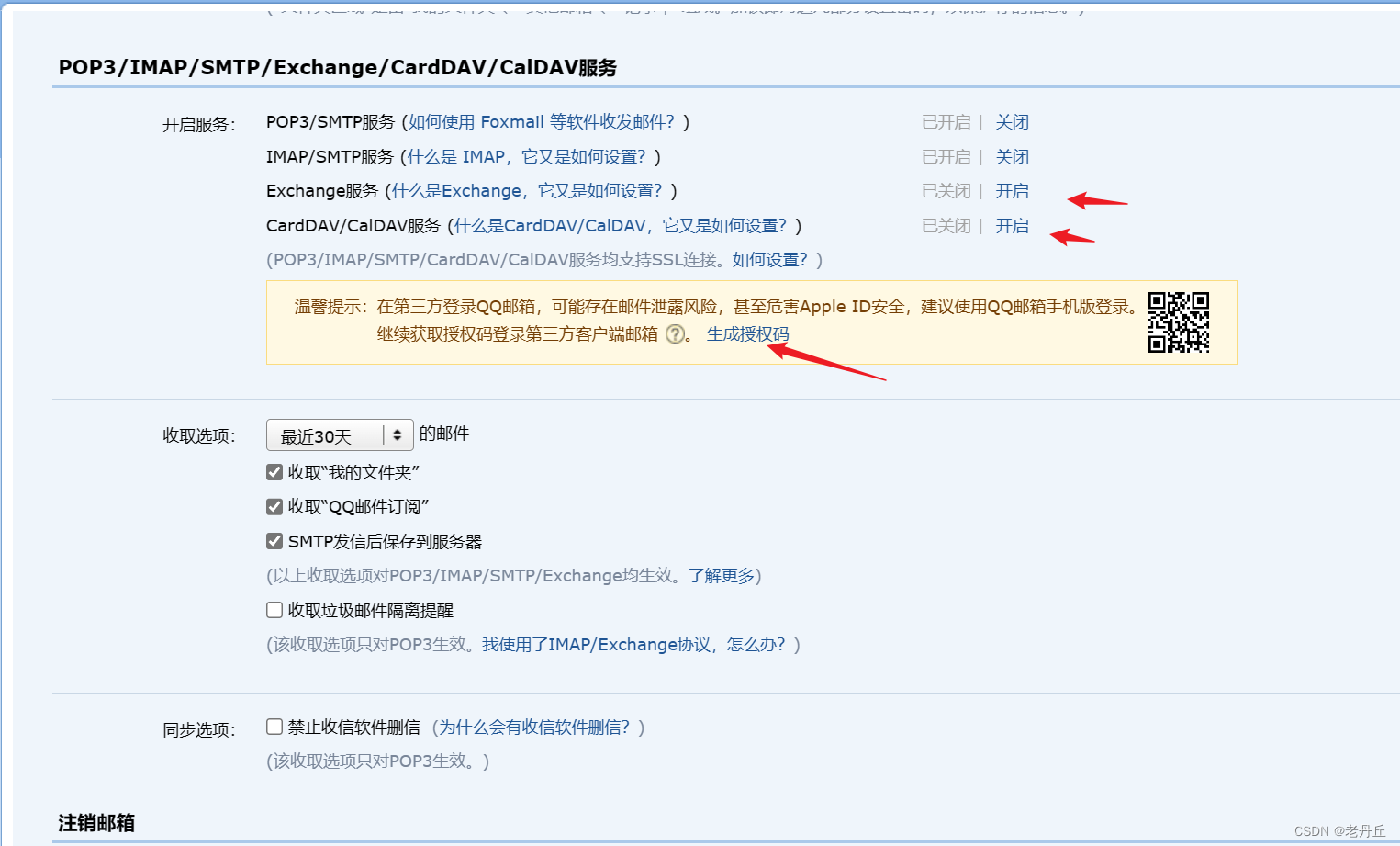Open 什么是CardDAV/CalDAV help link
The height and width of the screenshot is (846, 1400).
[621, 226]
